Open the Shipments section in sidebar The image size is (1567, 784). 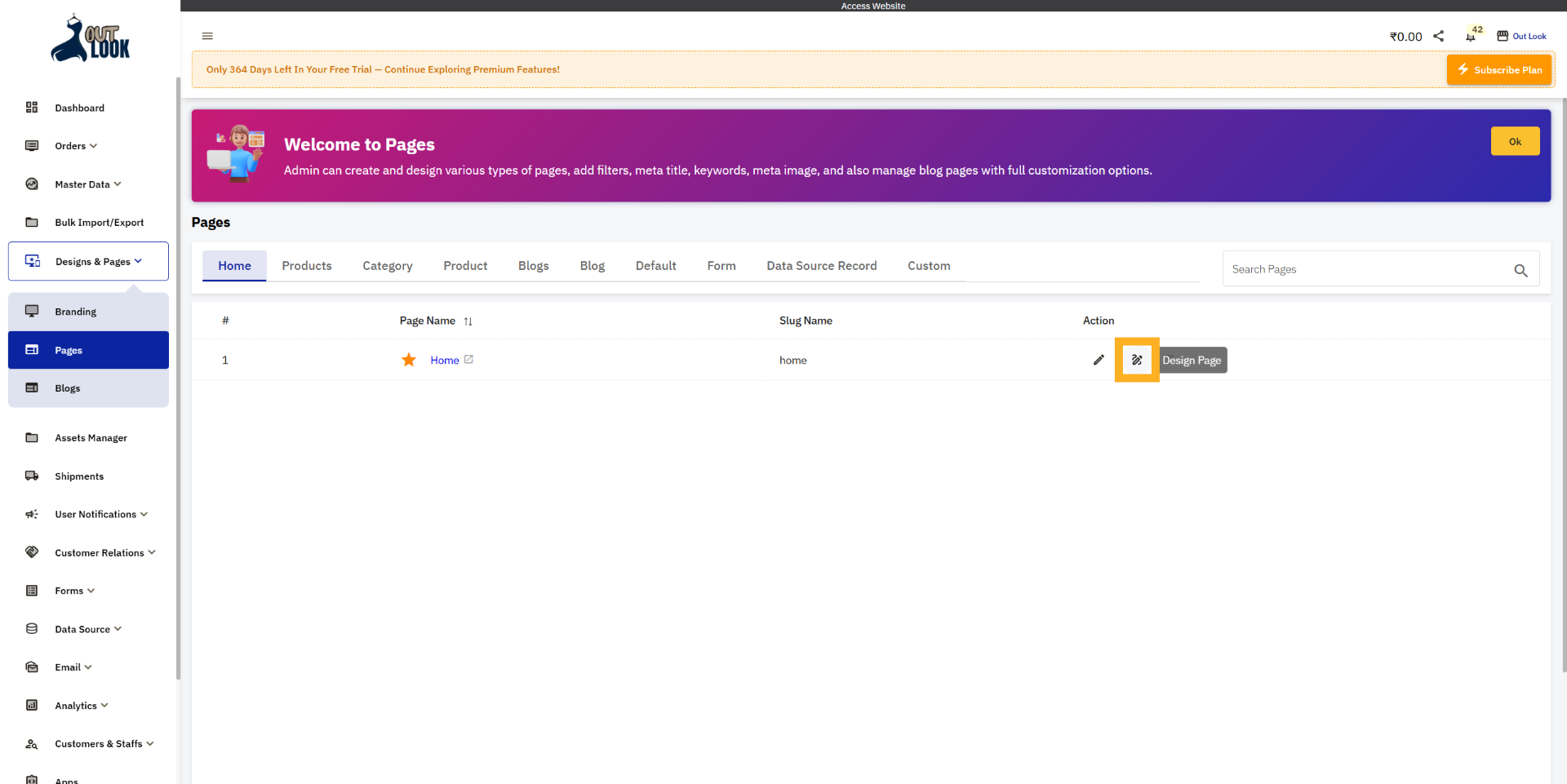coord(78,476)
